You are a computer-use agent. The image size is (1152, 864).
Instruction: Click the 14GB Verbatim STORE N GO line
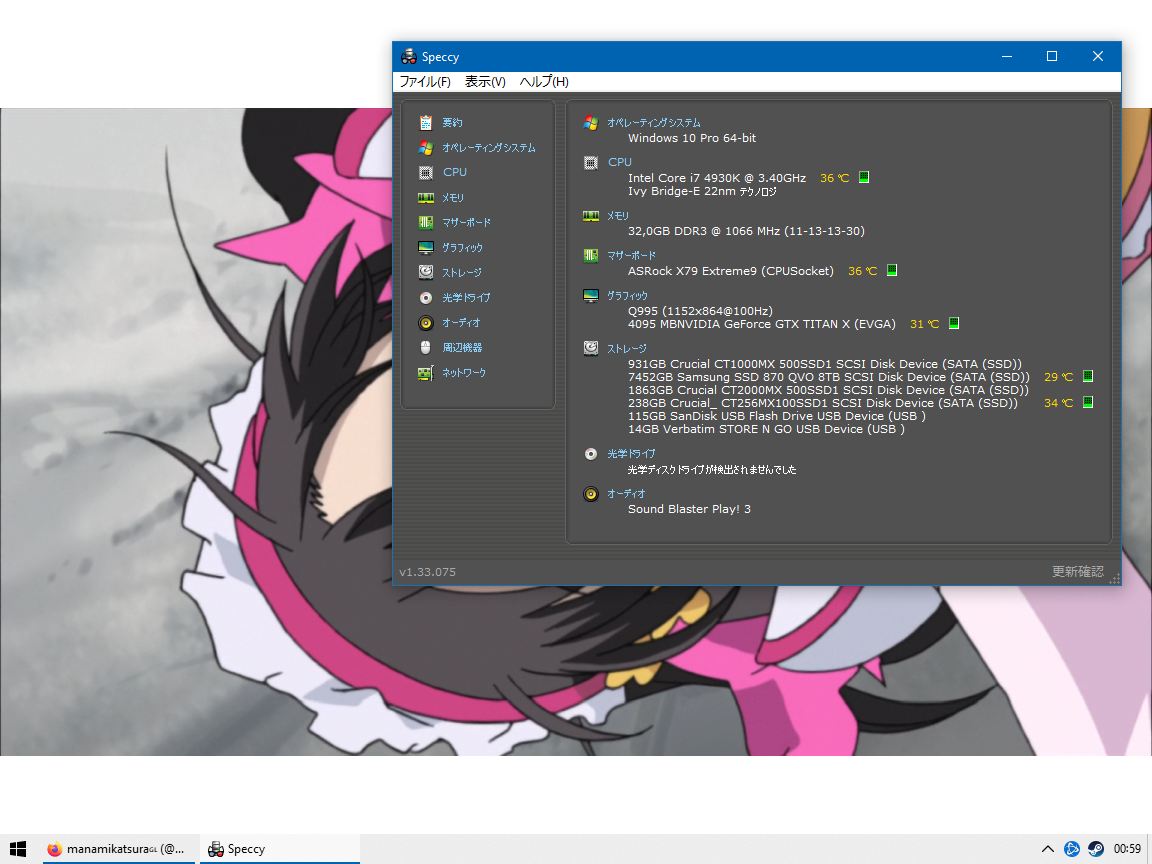point(766,429)
